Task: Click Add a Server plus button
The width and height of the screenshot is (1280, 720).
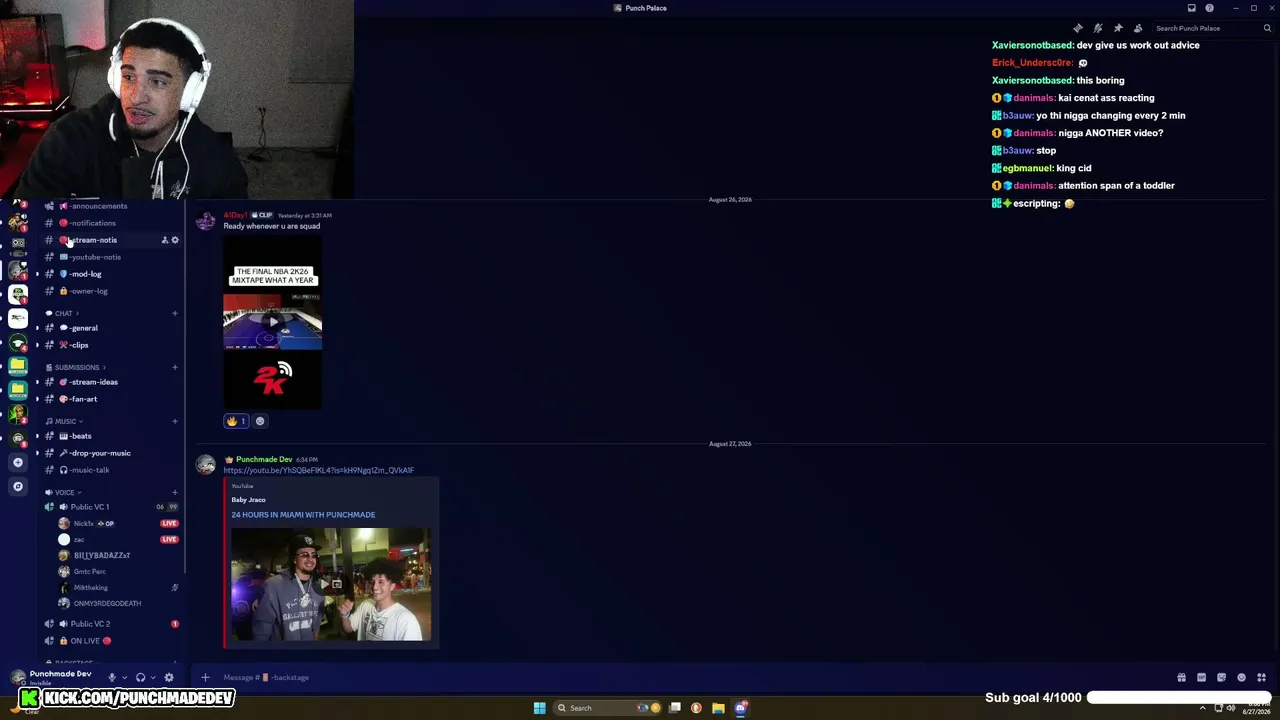Action: [17, 462]
